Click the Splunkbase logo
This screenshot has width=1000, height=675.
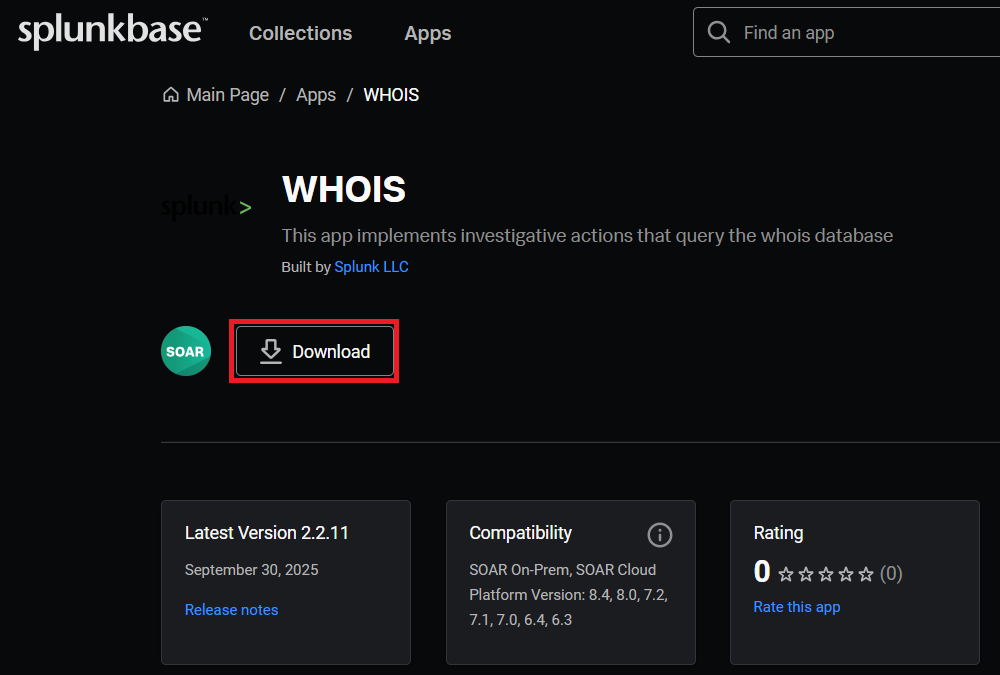111,32
